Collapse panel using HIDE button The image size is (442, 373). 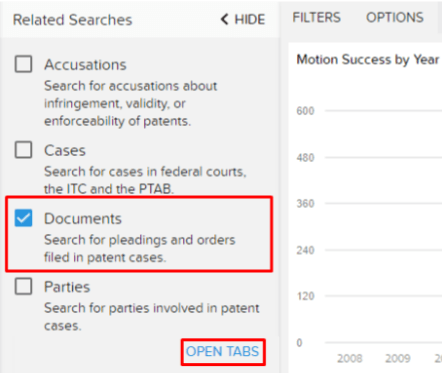pos(243,19)
